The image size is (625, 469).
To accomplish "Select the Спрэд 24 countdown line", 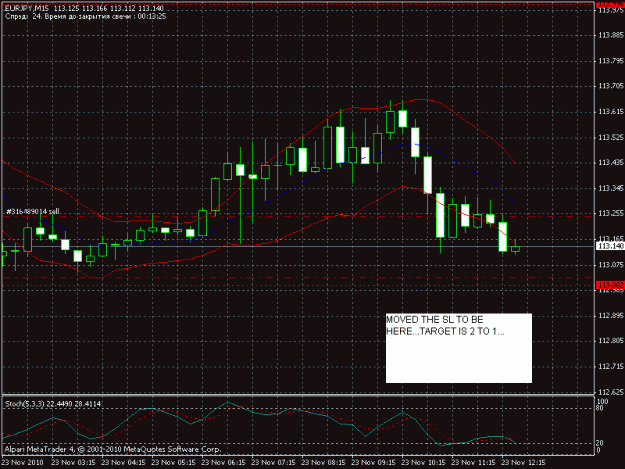I will click(85, 16).
